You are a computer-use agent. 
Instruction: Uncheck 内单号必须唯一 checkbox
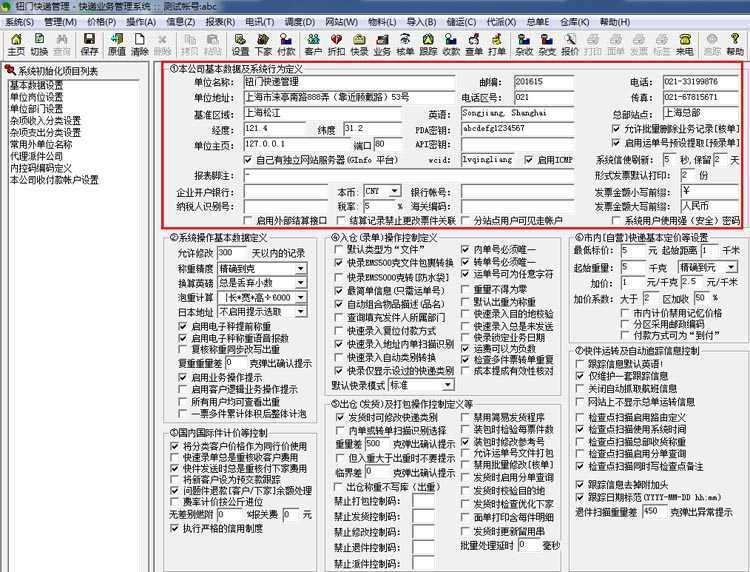465,249
